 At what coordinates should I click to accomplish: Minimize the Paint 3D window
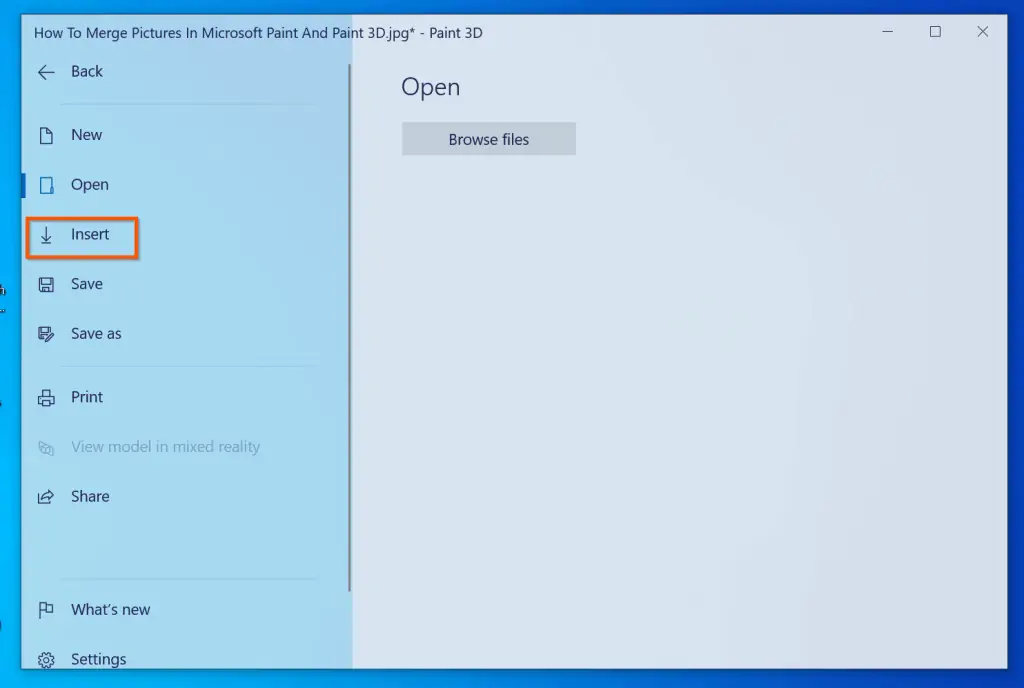click(x=888, y=32)
